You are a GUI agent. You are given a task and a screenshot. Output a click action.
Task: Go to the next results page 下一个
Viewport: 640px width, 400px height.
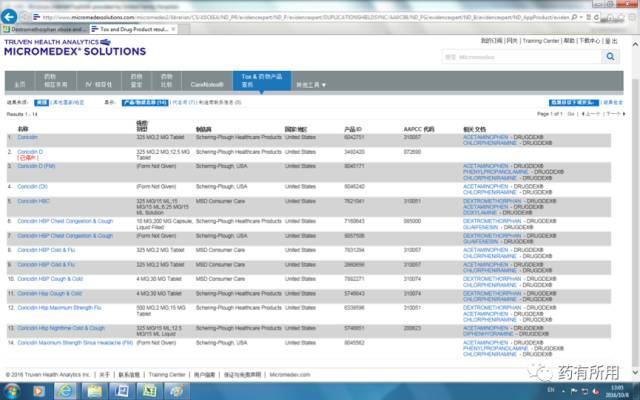pos(616,114)
